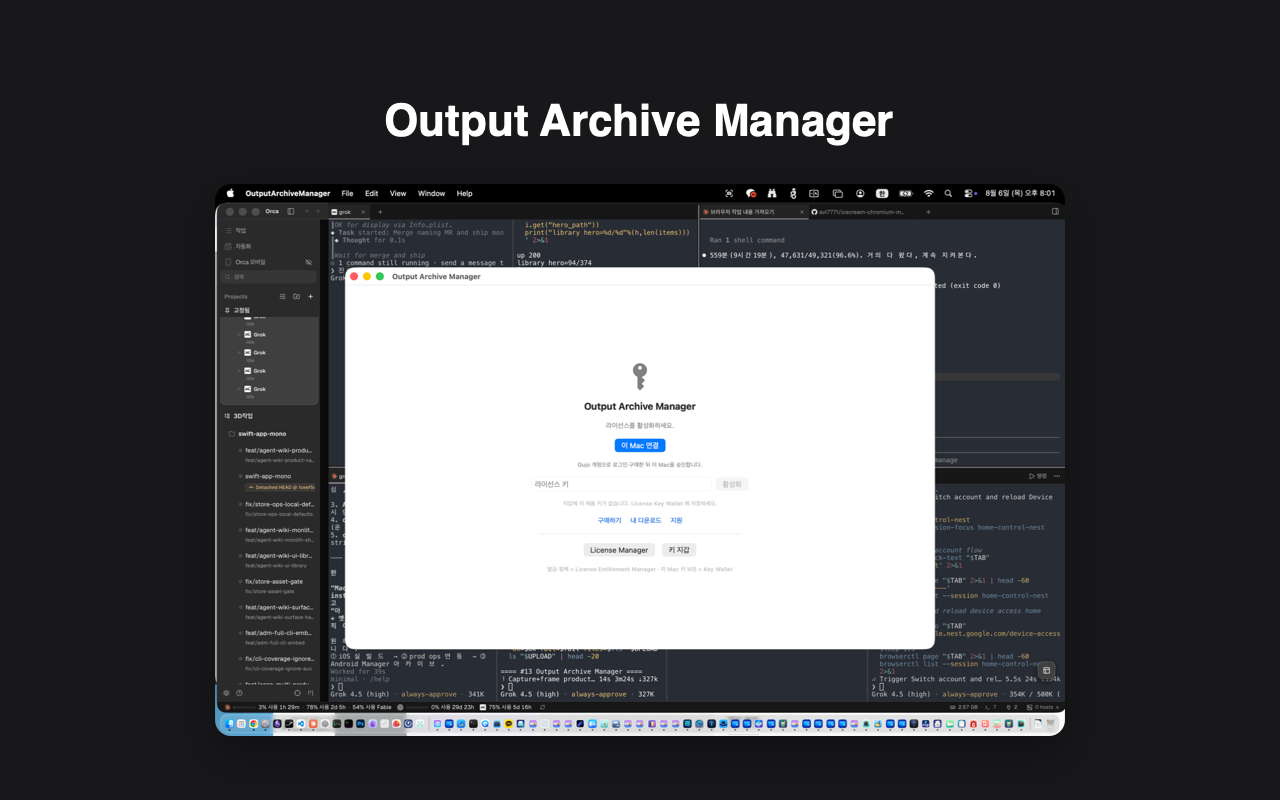The width and height of the screenshot is (1280, 800).
Task: Click the 키 지갑 button
Action: [679, 550]
